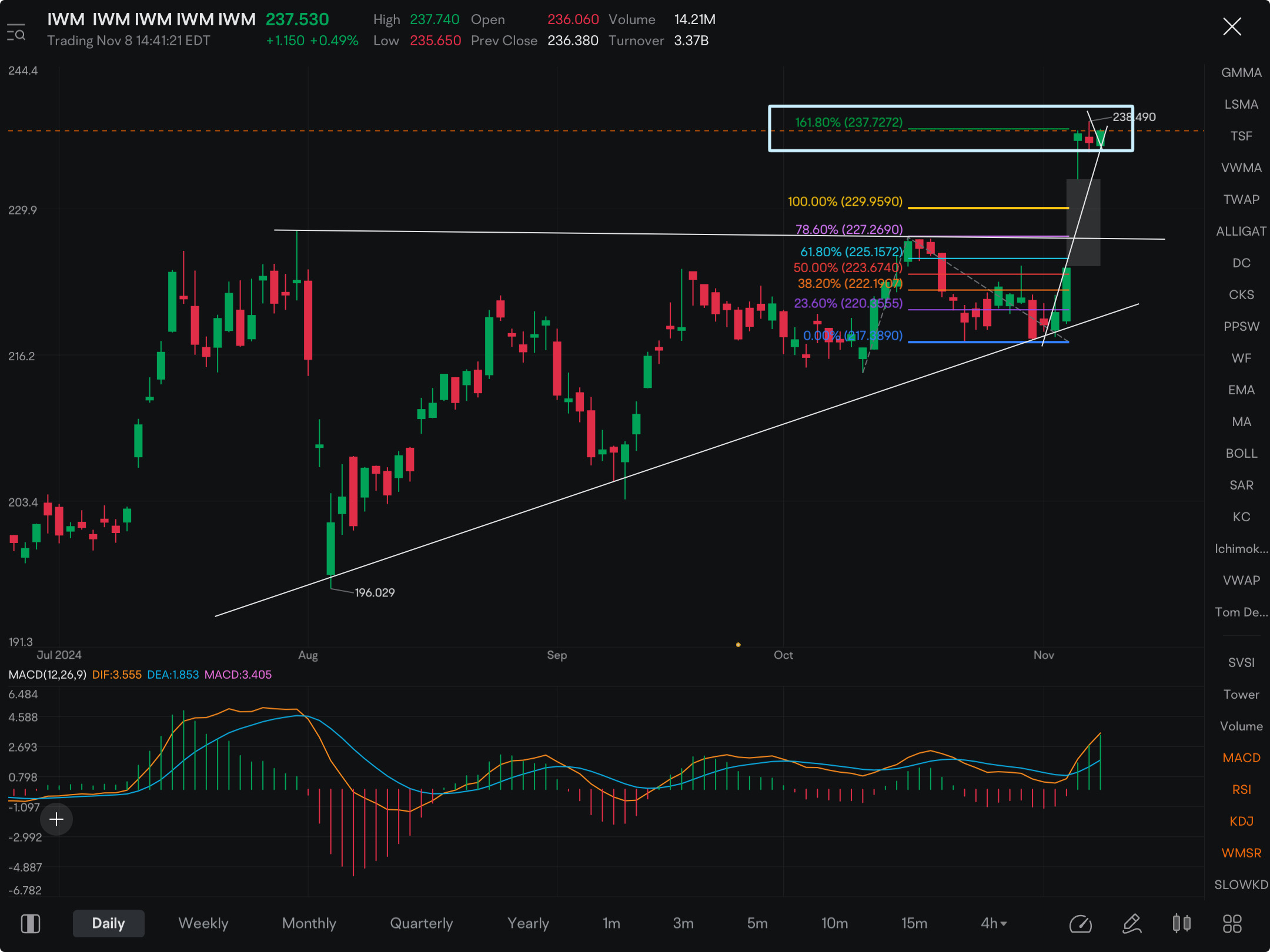Toggle the split-panel layout icon

point(31,924)
